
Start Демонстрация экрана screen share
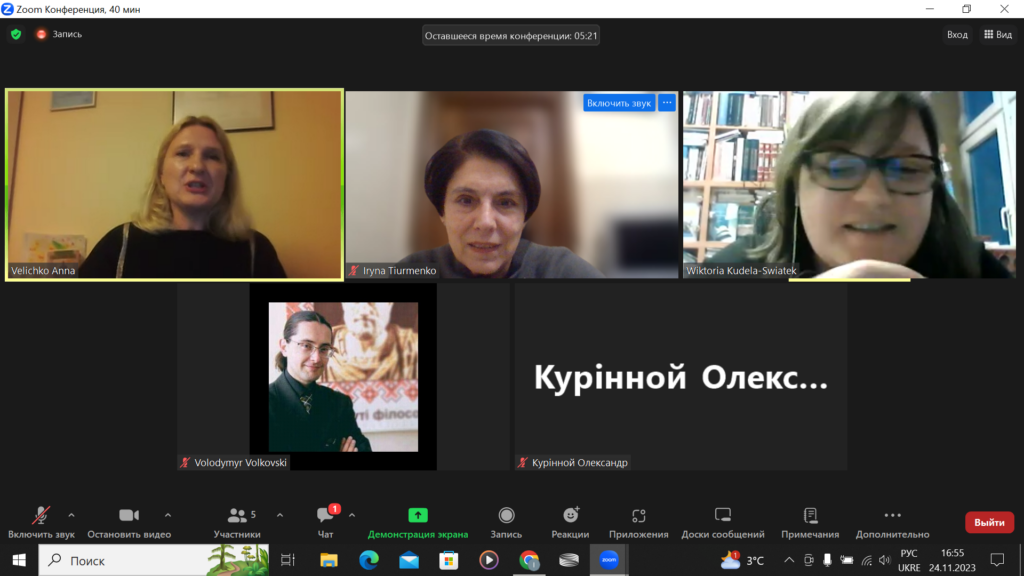(x=417, y=522)
